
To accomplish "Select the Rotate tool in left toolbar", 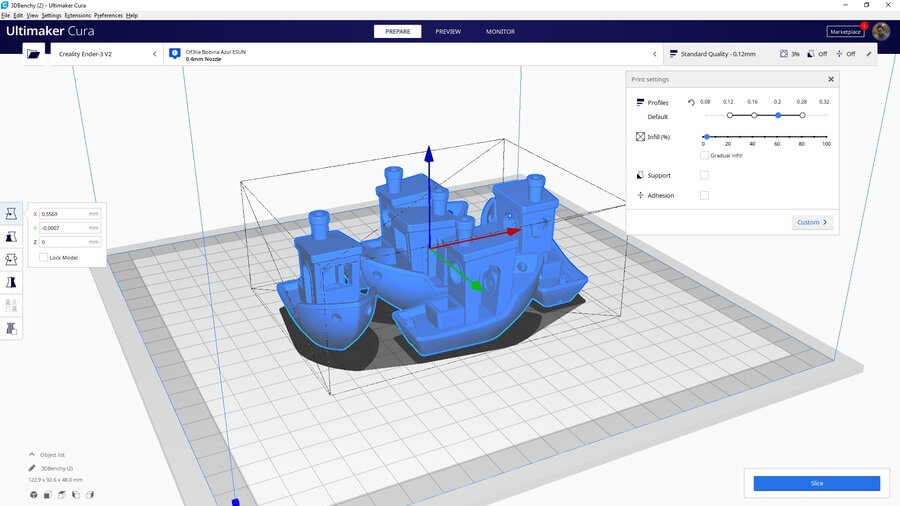I will [11, 259].
